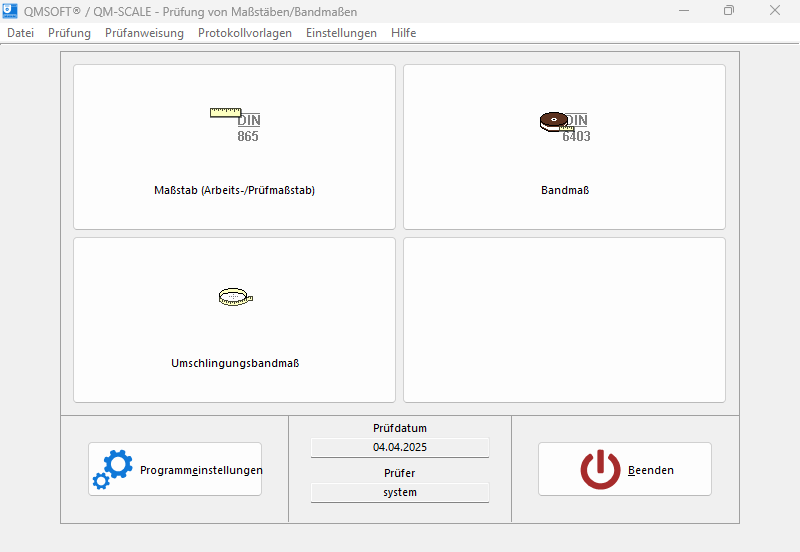Select Maßstab (Arbeits-/Prüfmaßstab) label
This screenshot has width=800, height=552.
click(235, 190)
